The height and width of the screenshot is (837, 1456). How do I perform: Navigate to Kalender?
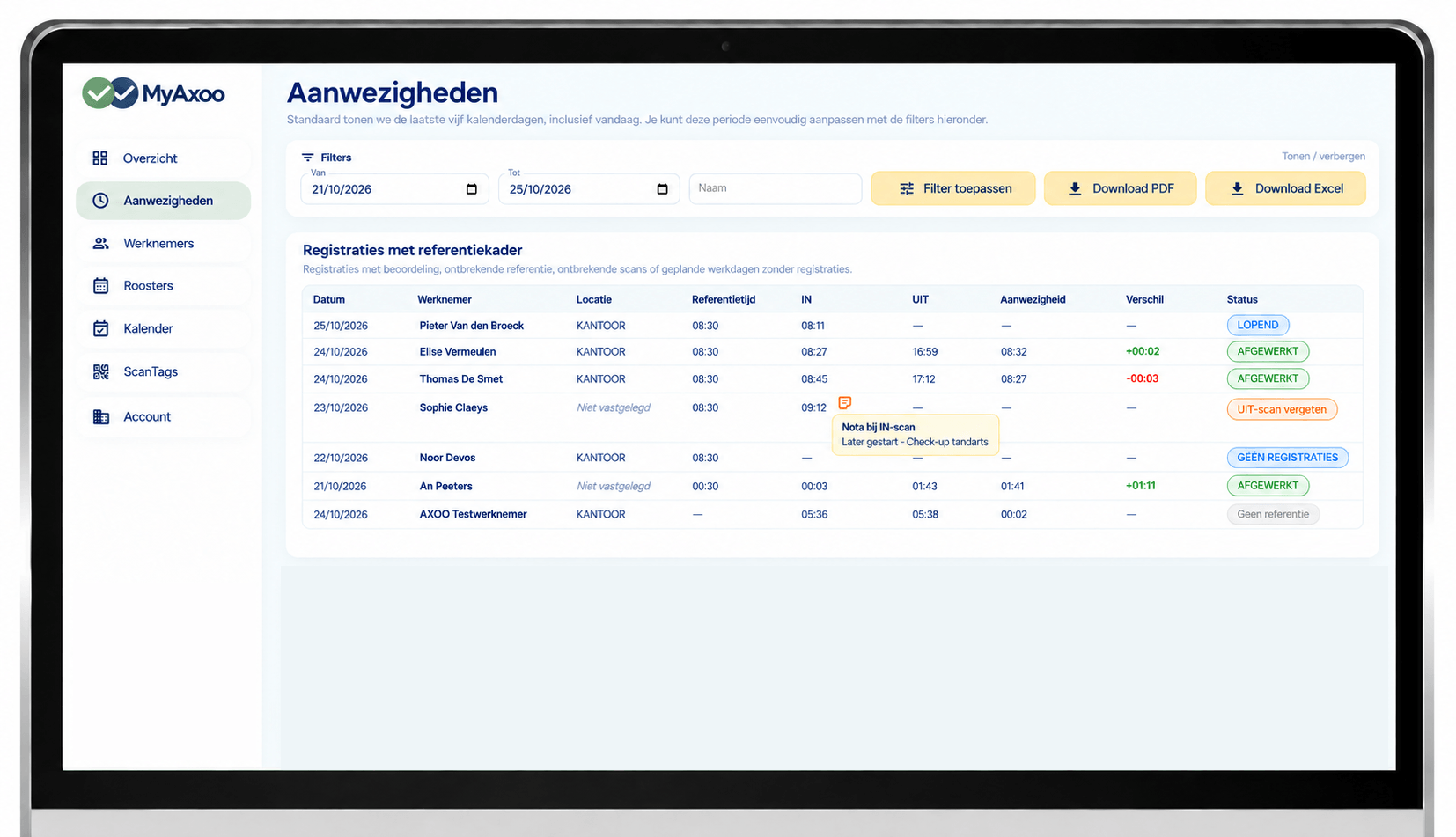point(163,328)
